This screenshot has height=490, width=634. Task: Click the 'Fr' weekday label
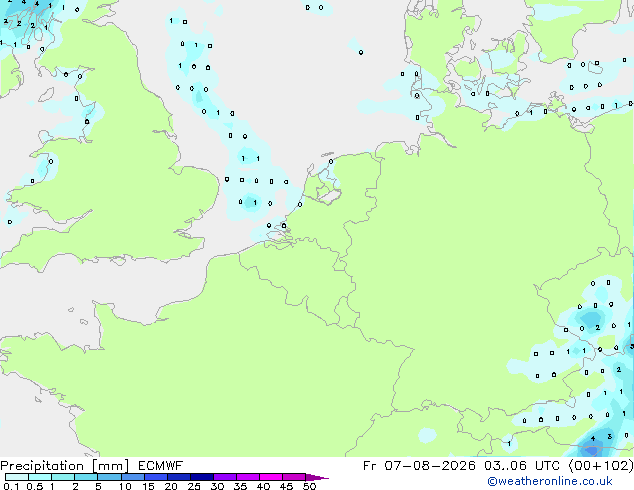click(x=370, y=466)
